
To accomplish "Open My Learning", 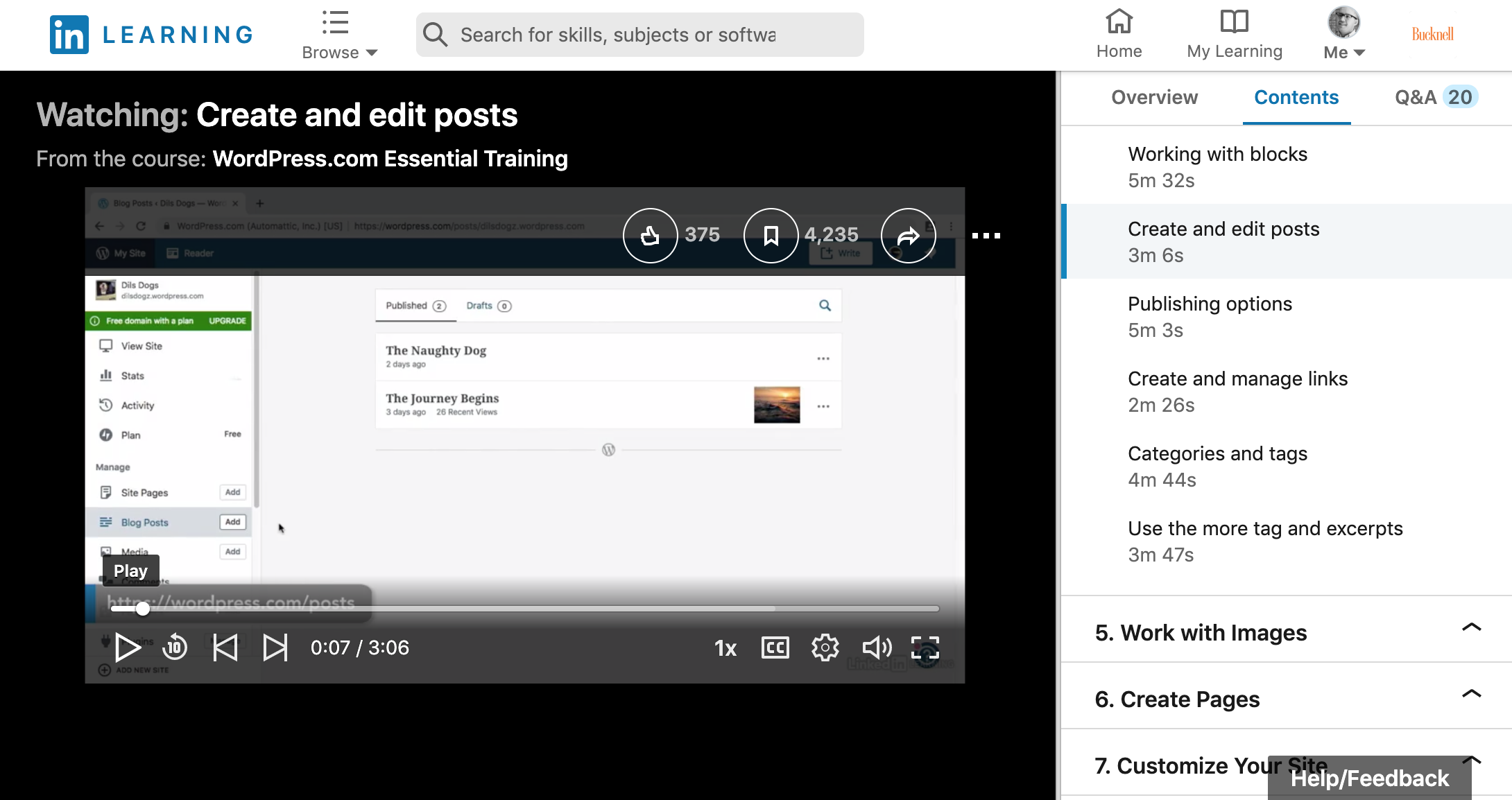I will tap(1235, 34).
